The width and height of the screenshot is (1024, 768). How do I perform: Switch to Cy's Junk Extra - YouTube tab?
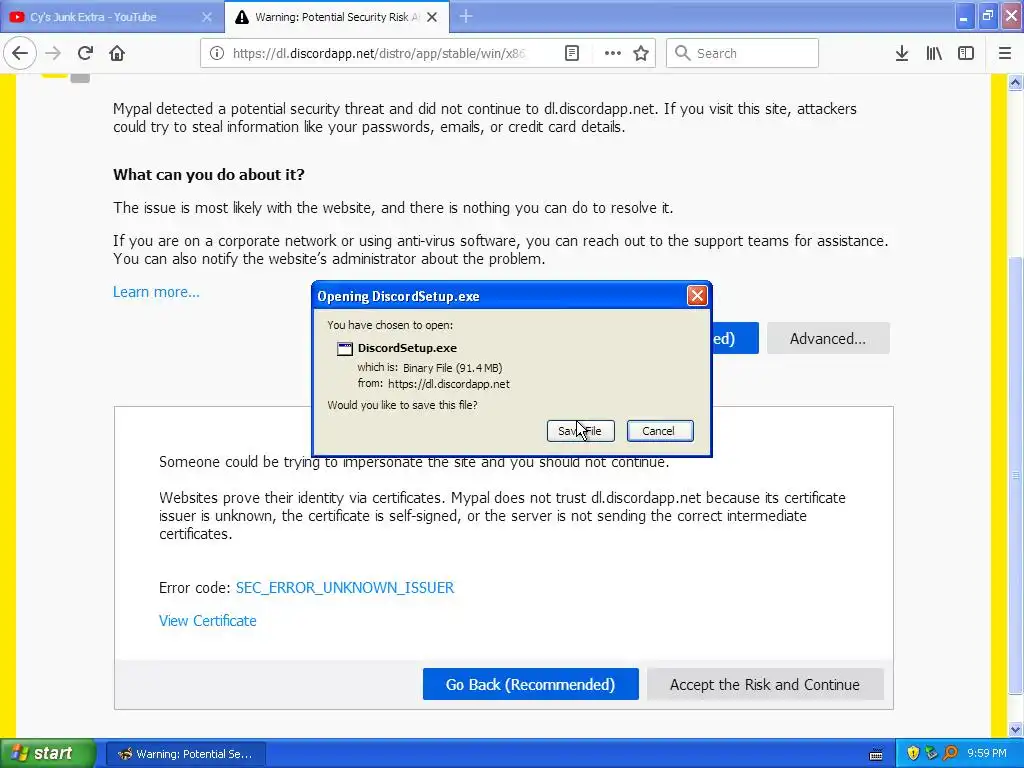(112, 17)
